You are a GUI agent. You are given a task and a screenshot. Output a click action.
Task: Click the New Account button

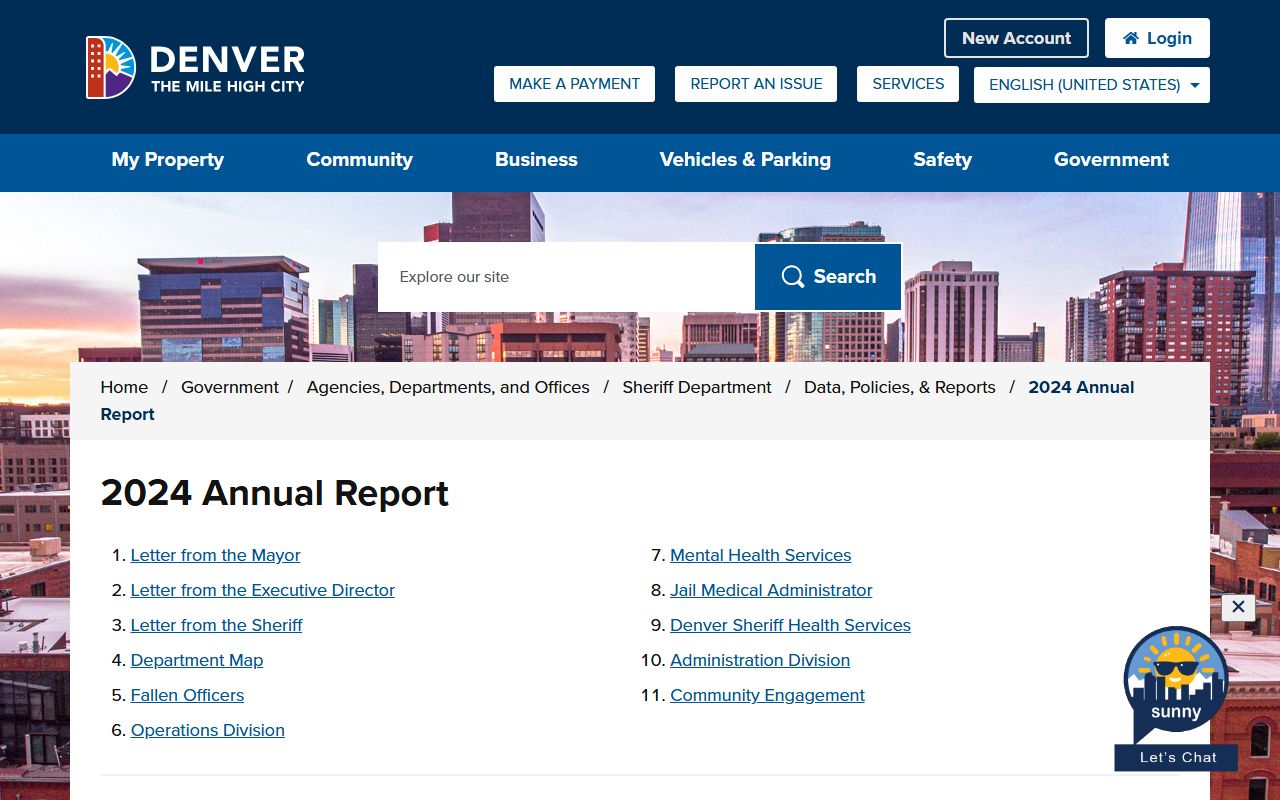click(x=1016, y=38)
